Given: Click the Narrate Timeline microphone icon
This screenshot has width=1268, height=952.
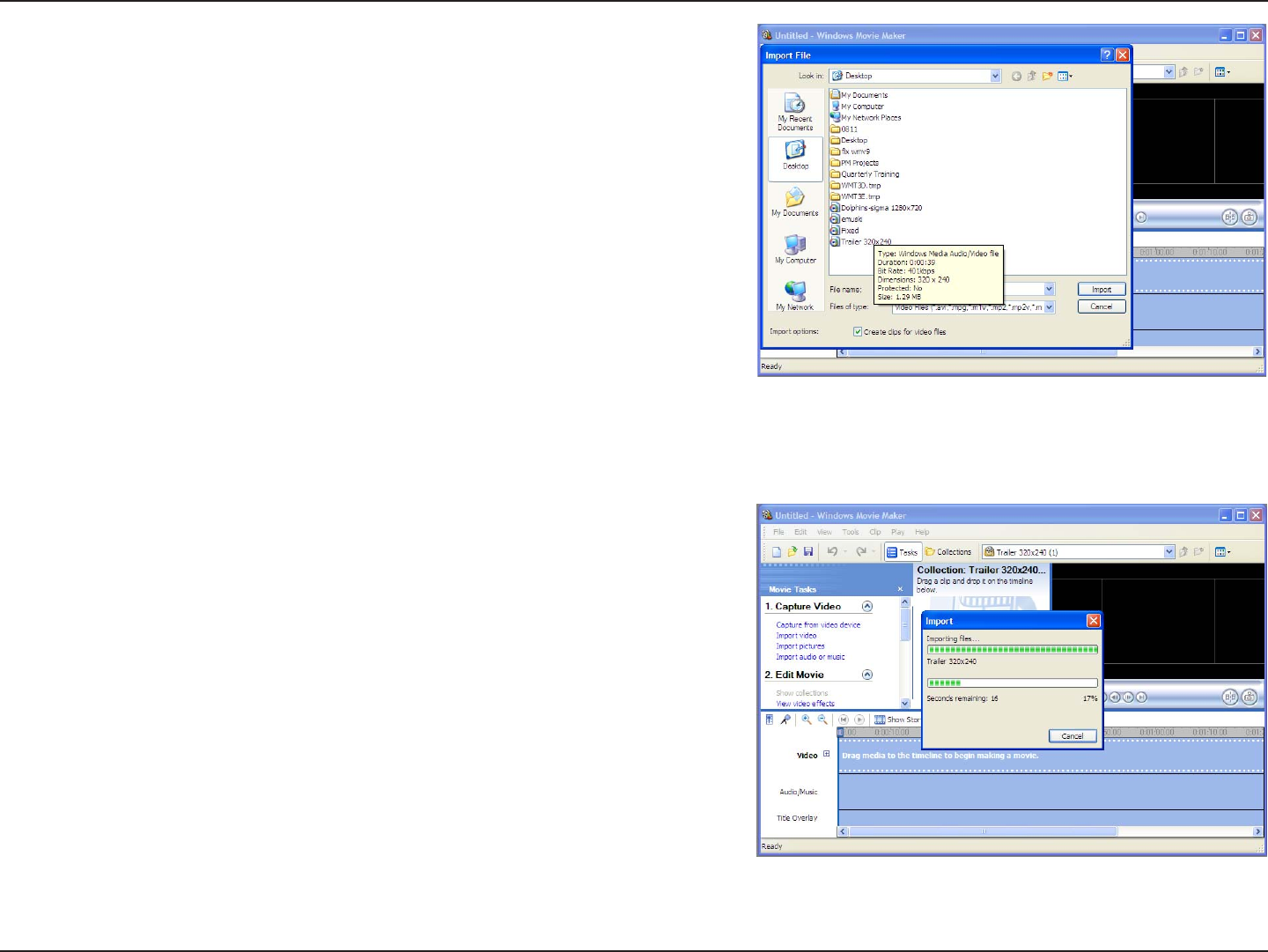Looking at the screenshot, I should [785, 720].
